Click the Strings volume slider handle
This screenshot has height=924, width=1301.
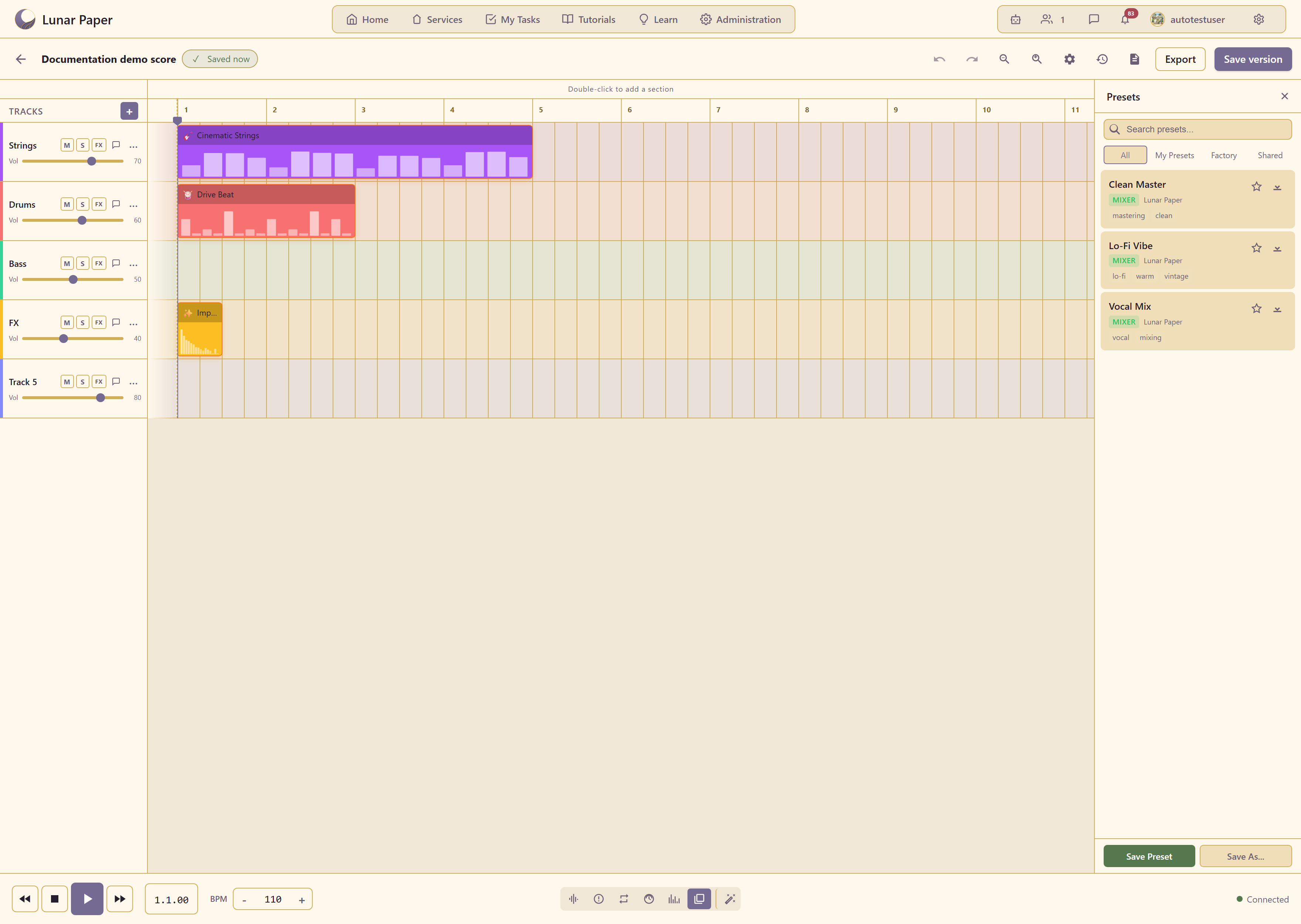click(92, 162)
